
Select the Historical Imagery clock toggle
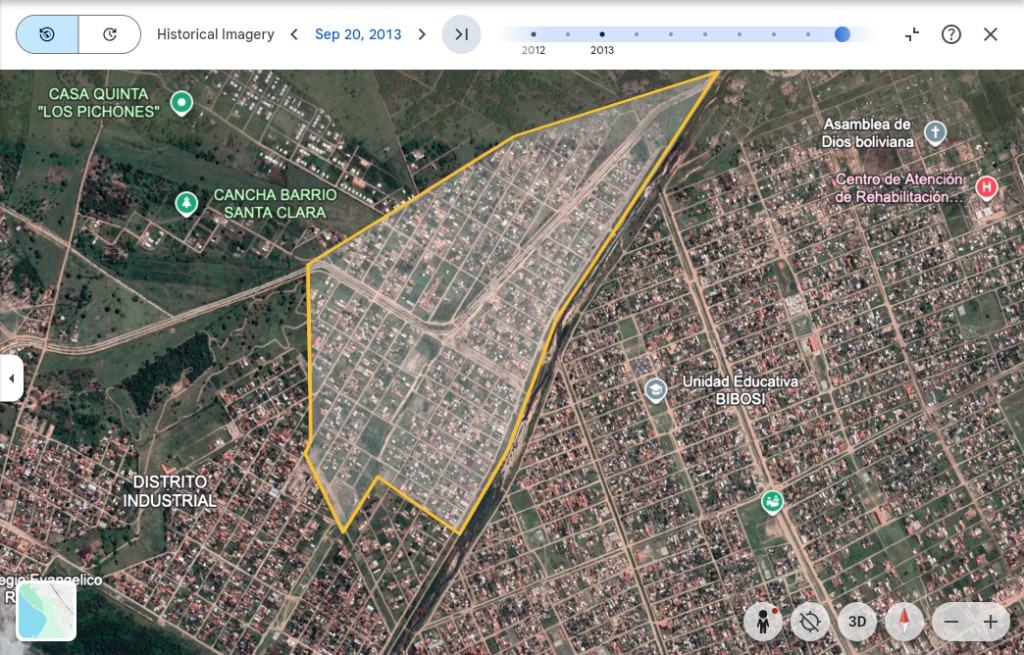(47, 34)
